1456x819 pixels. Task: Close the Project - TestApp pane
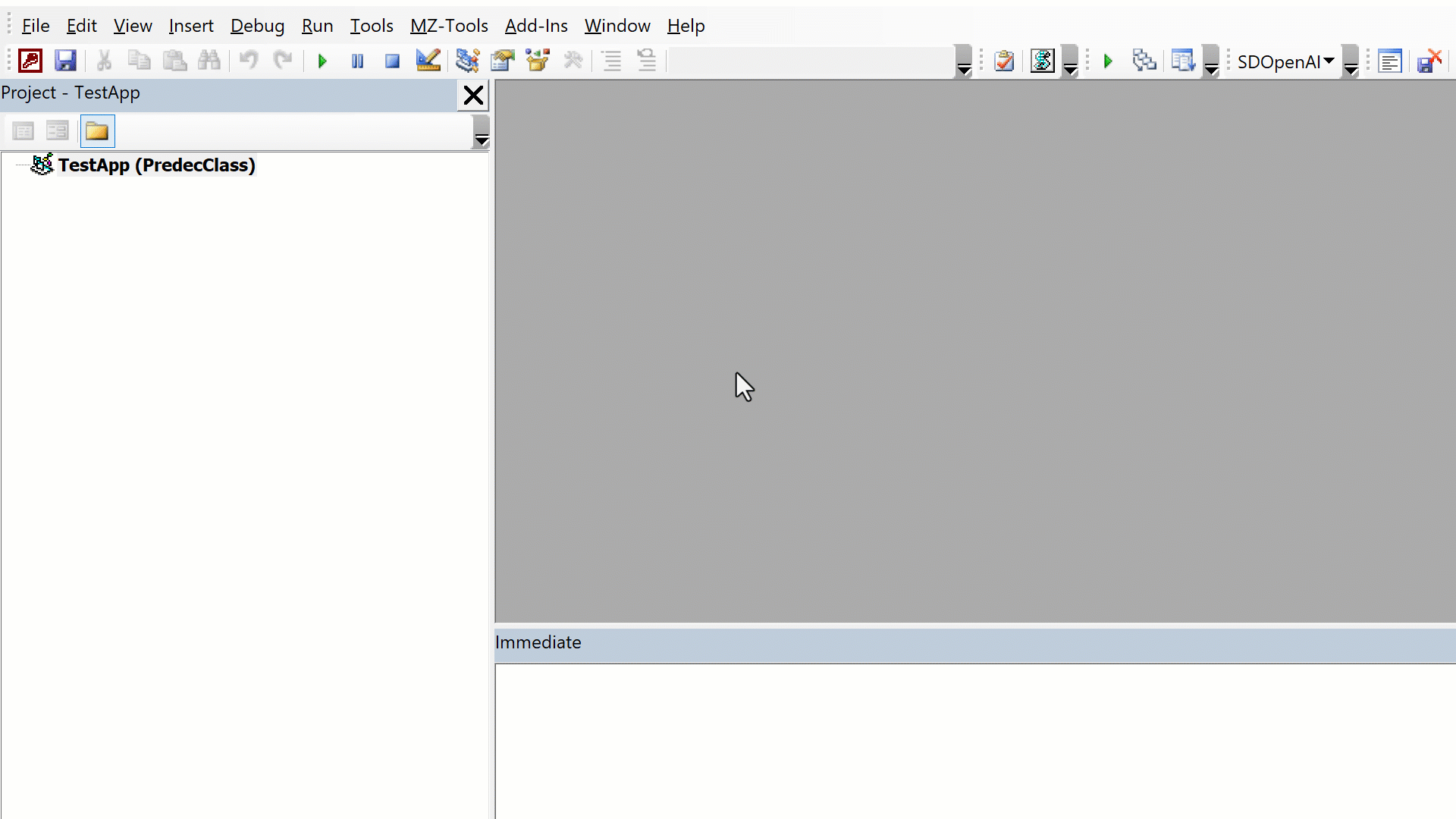(473, 96)
